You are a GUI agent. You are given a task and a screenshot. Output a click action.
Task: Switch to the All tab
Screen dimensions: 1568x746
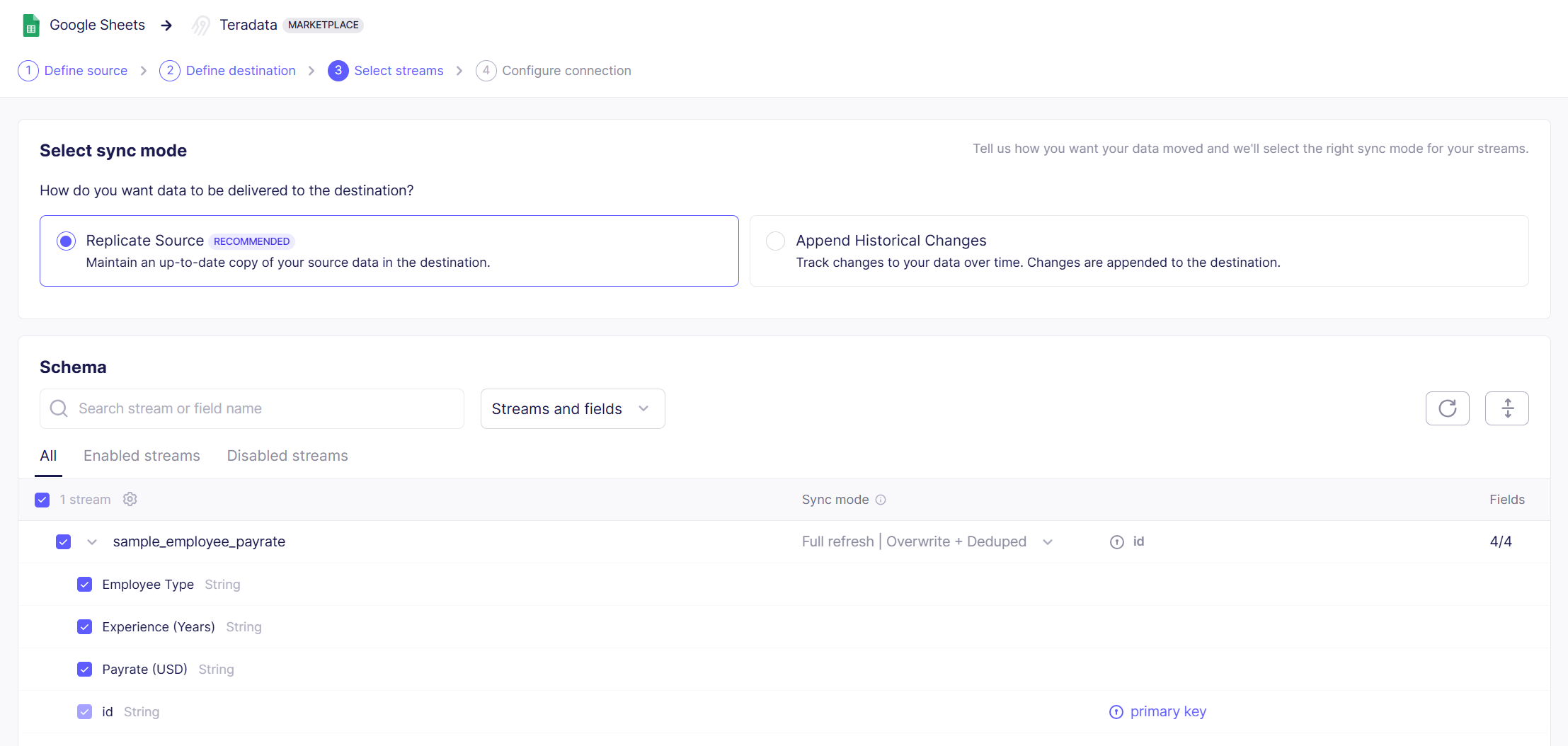point(48,456)
